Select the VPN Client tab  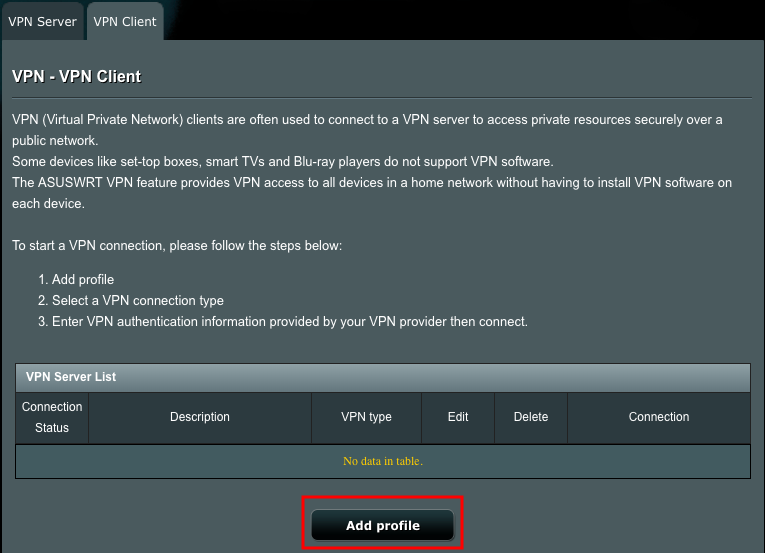tap(125, 21)
